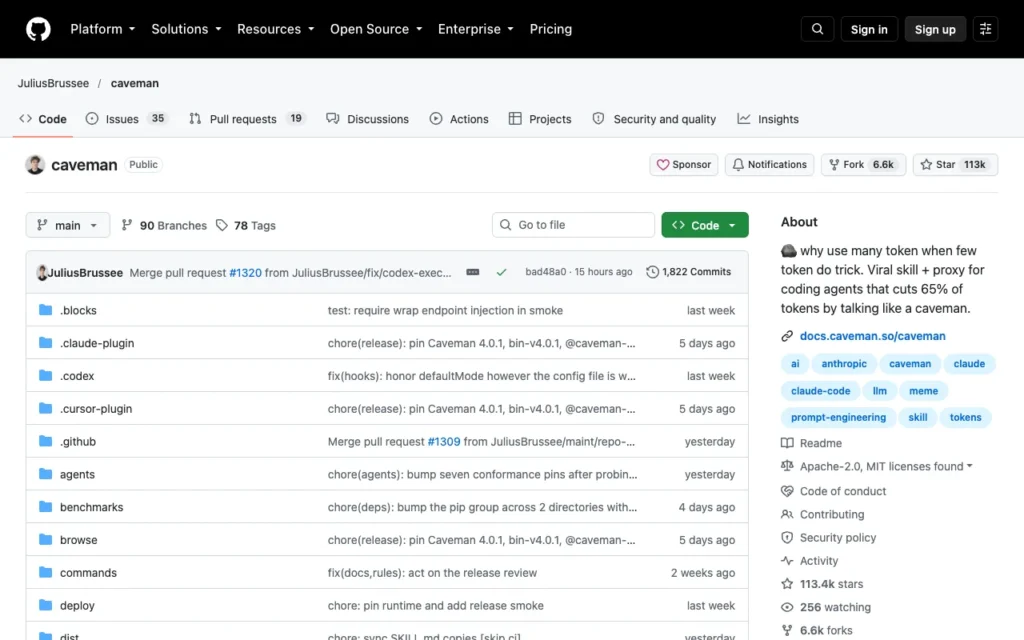The image size is (1024, 640).
Task: Click the Sign in button
Action: click(x=869, y=29)
